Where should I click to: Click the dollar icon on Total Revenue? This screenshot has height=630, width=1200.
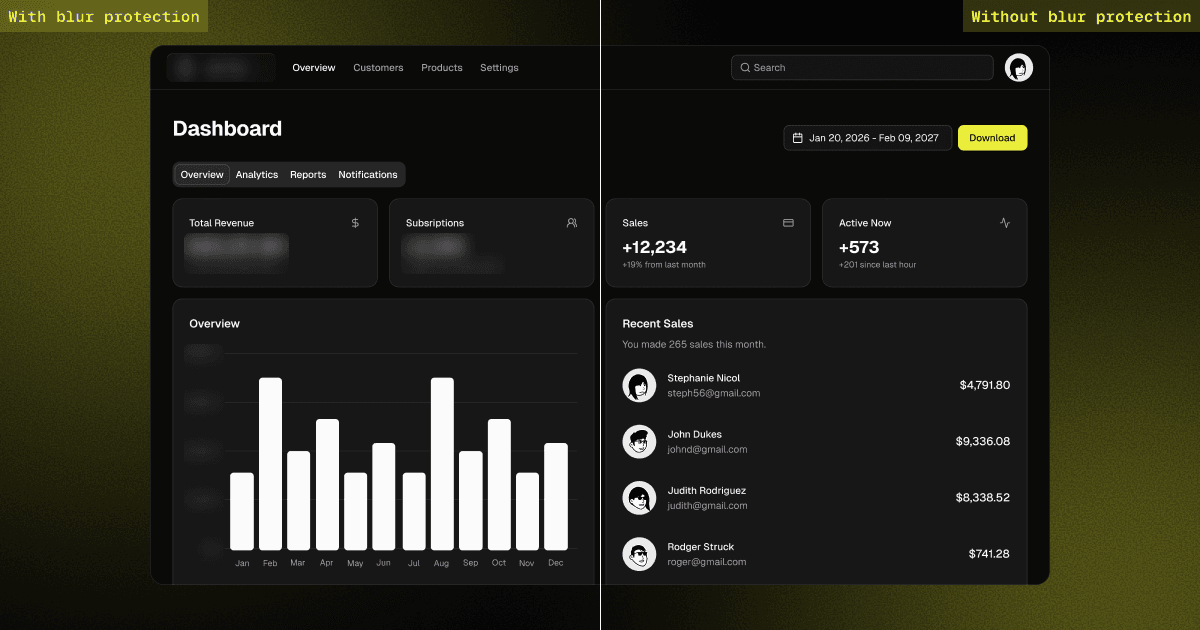tap(355, 223)
